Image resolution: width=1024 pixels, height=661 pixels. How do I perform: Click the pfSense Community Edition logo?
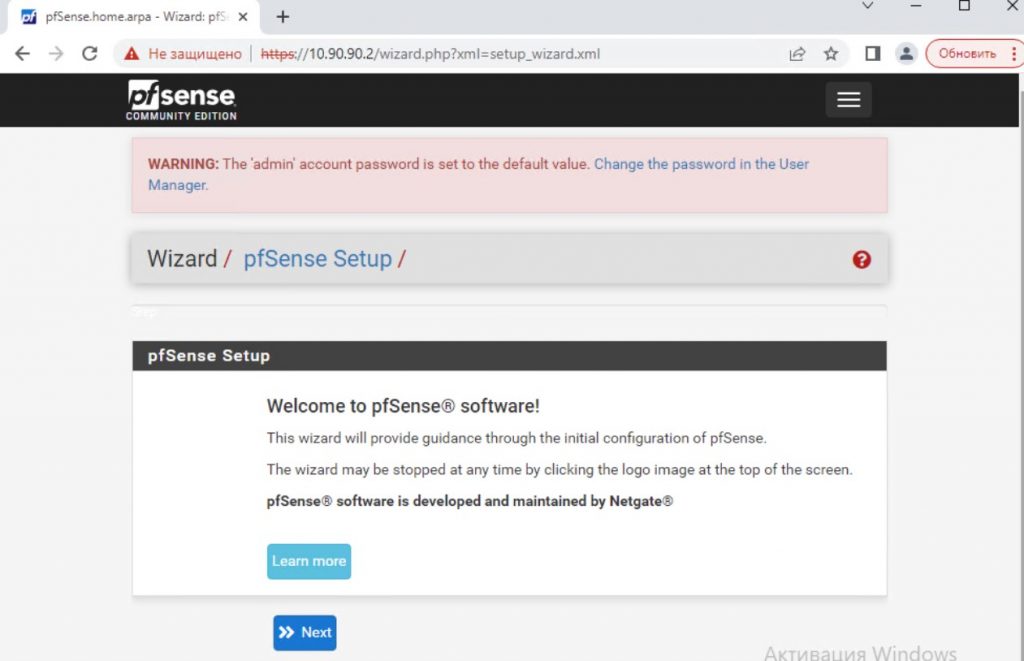click(181, 100)
